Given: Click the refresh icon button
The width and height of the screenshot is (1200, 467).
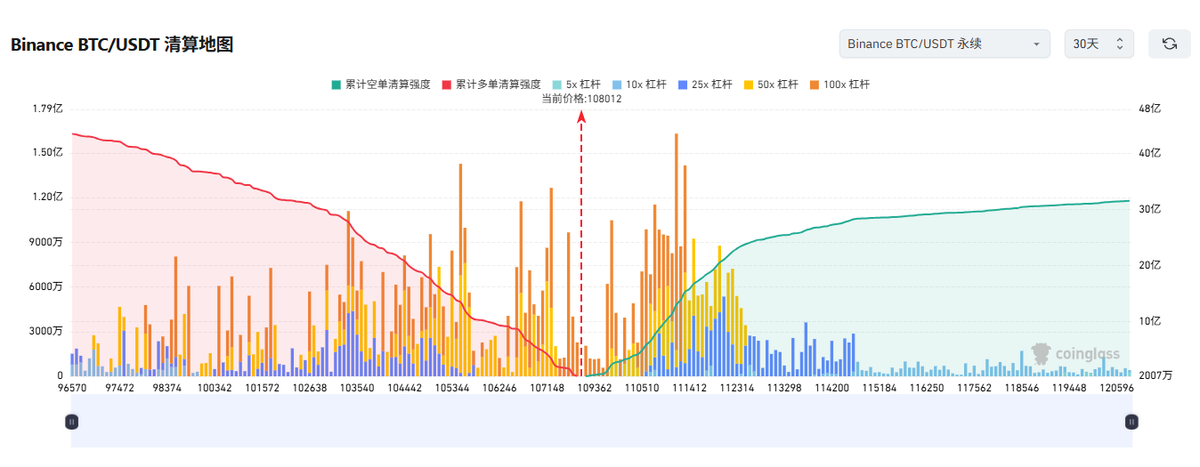Looking at the screenshot, I should point(1169,44).
